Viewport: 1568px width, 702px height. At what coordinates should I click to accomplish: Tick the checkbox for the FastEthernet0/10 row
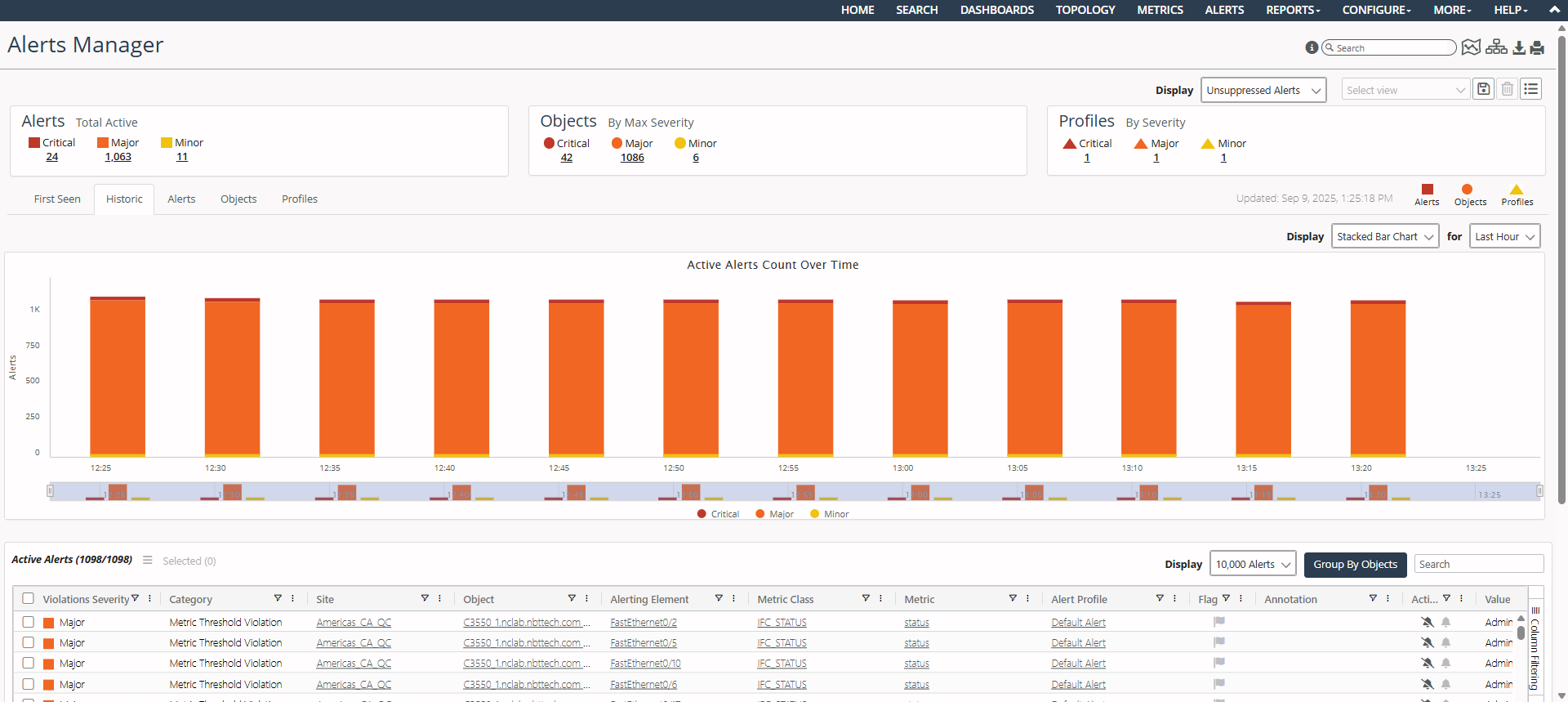29,663
